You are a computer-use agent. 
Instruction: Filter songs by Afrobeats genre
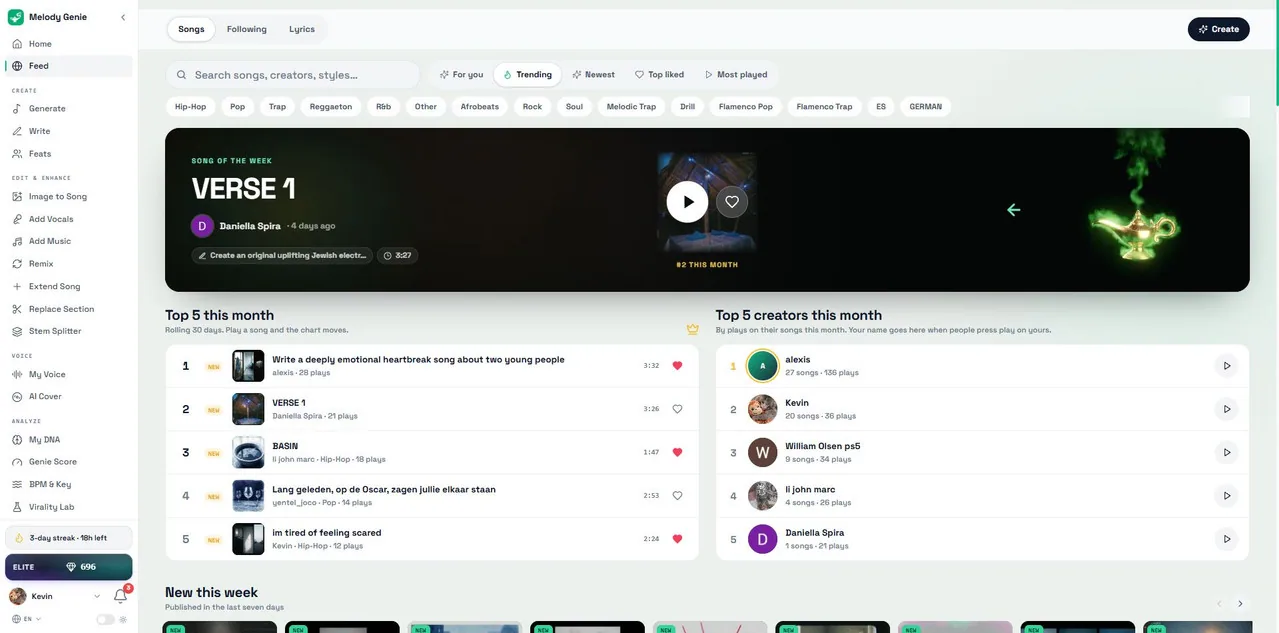[480, 106]
